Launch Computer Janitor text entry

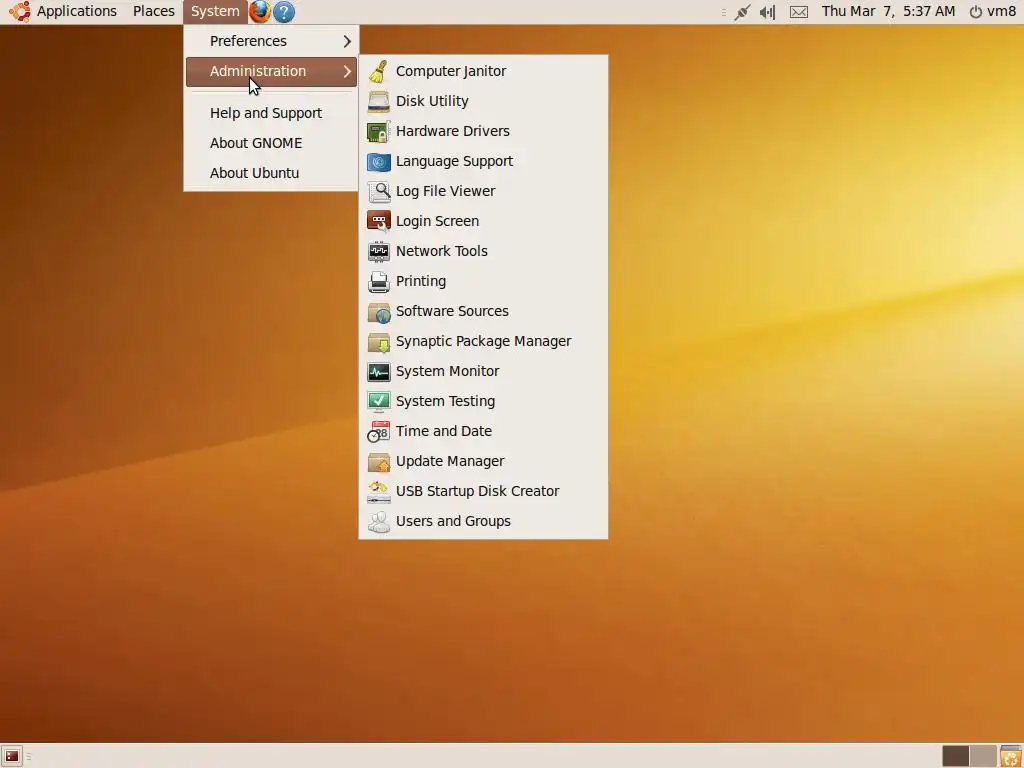pyautogui.click(x=451, y=71)
